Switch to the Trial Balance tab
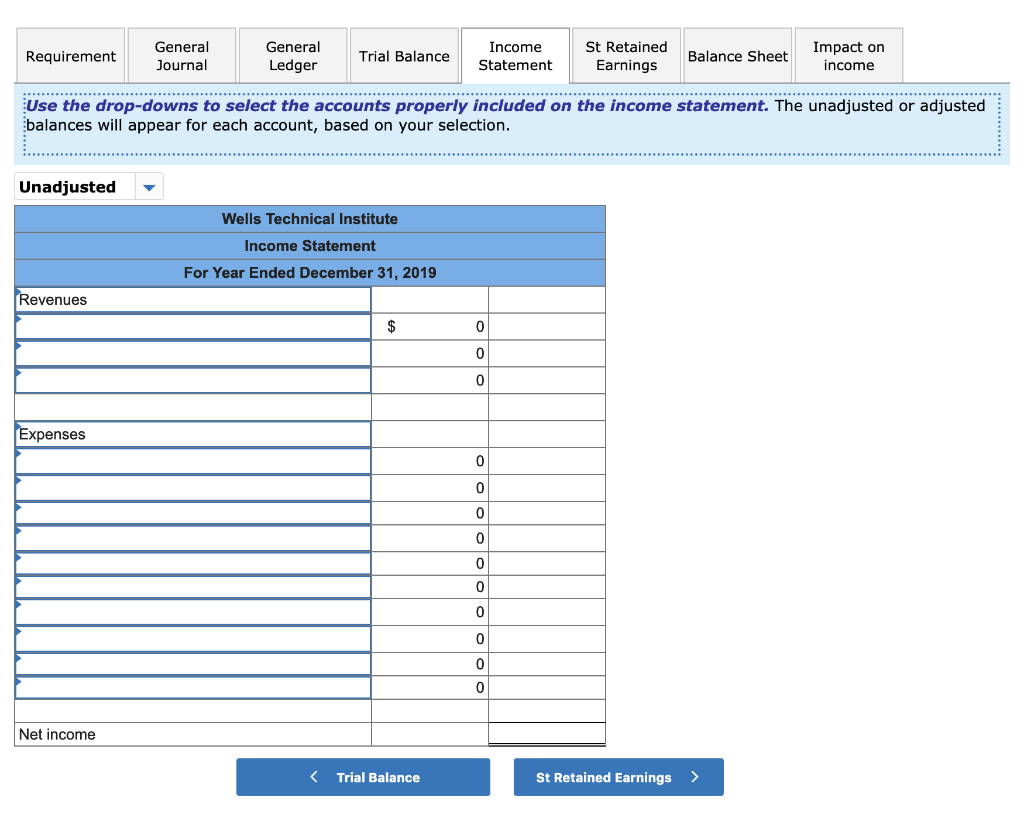Viewport: 1024px width, 818px height. [404, 55]
